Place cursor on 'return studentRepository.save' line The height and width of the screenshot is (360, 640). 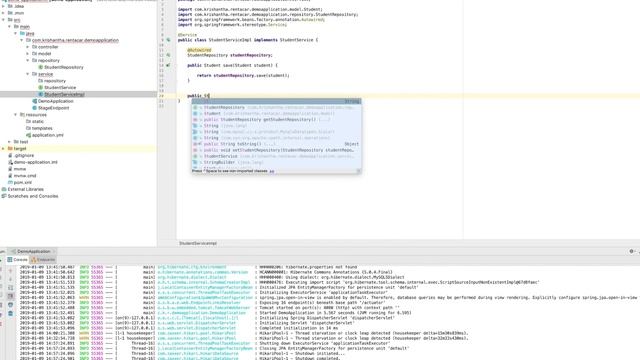click(243, 76)
